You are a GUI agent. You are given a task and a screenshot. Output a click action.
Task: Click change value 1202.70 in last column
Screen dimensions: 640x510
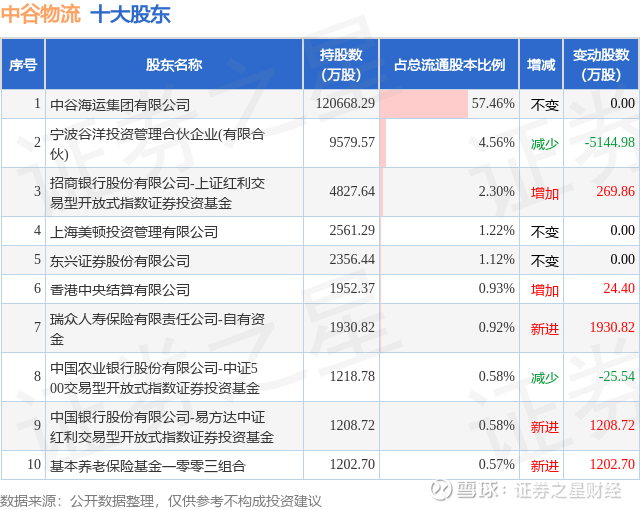[x=612, y=464]
